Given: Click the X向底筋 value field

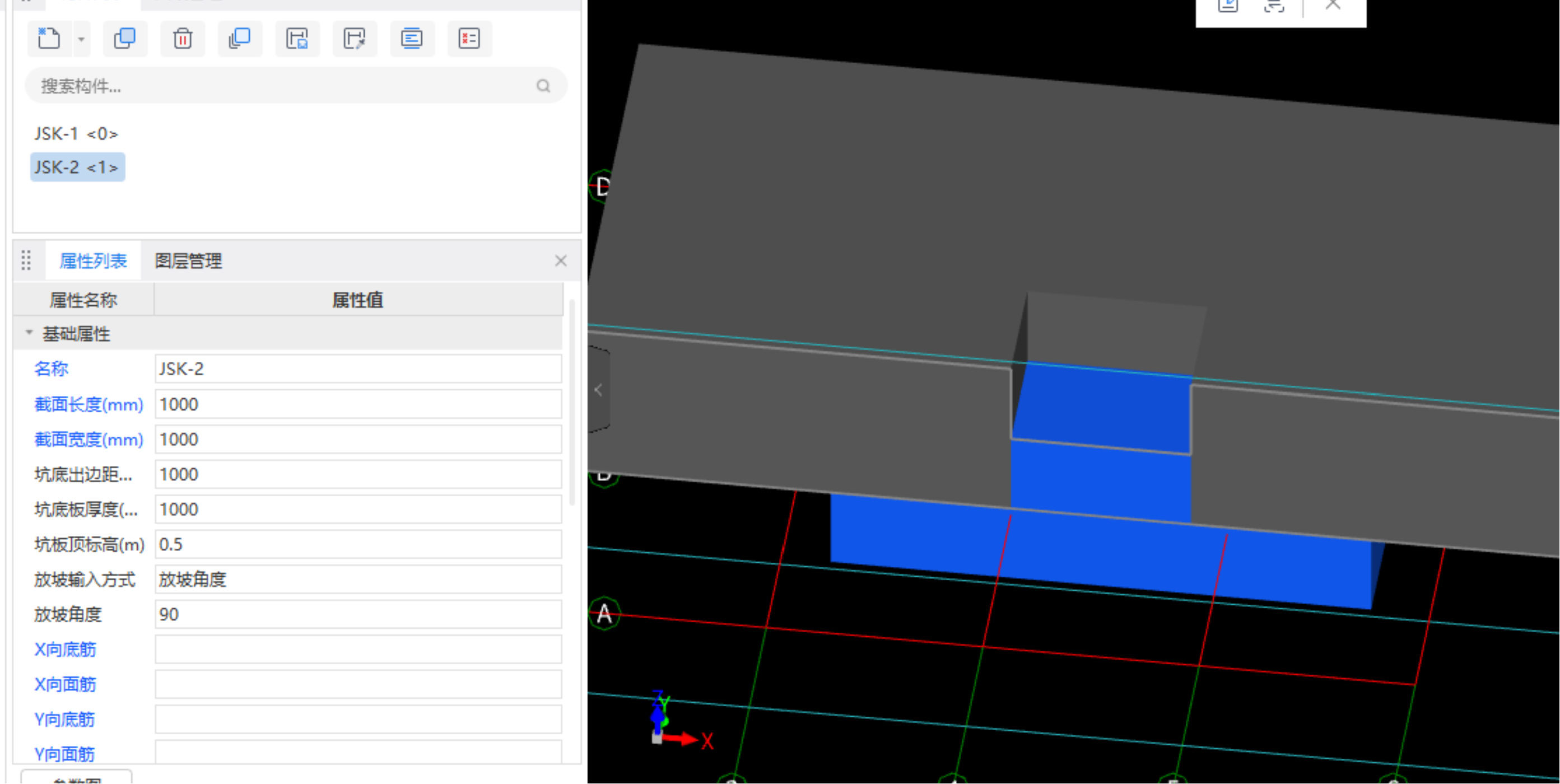Looking at the screenshot, I should 358,650.
